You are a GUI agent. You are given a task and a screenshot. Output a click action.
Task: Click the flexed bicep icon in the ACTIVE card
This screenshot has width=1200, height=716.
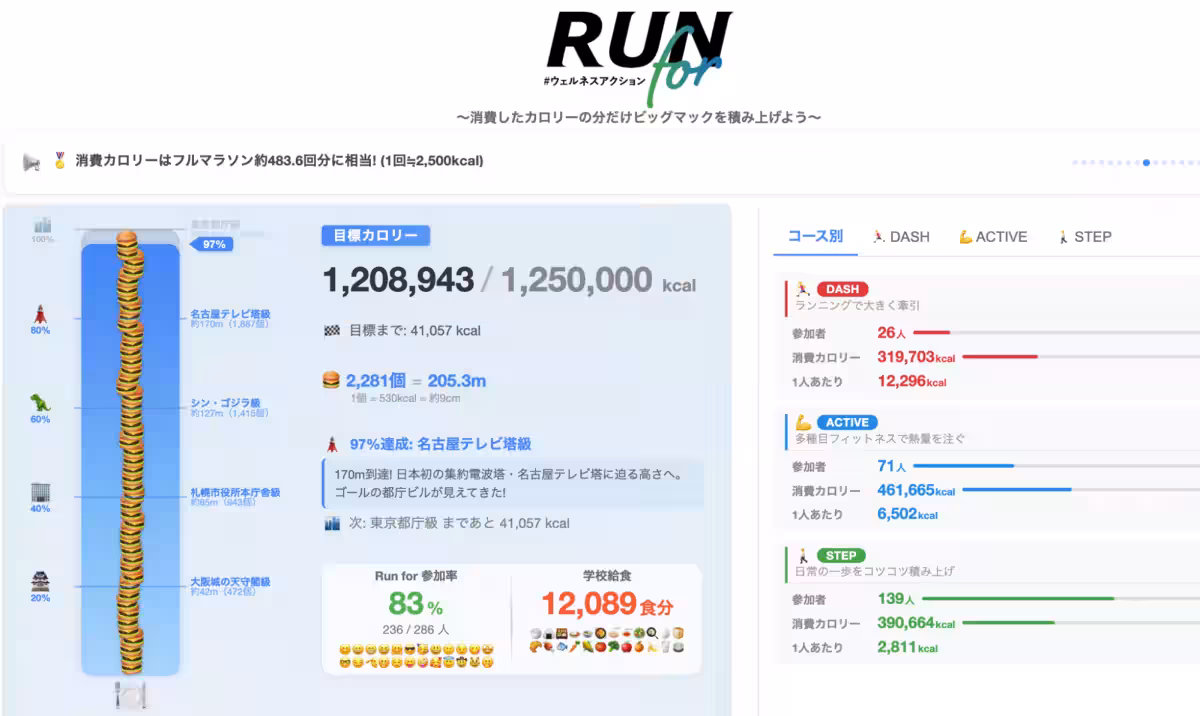pyautogui.click(x=802, y=422)
